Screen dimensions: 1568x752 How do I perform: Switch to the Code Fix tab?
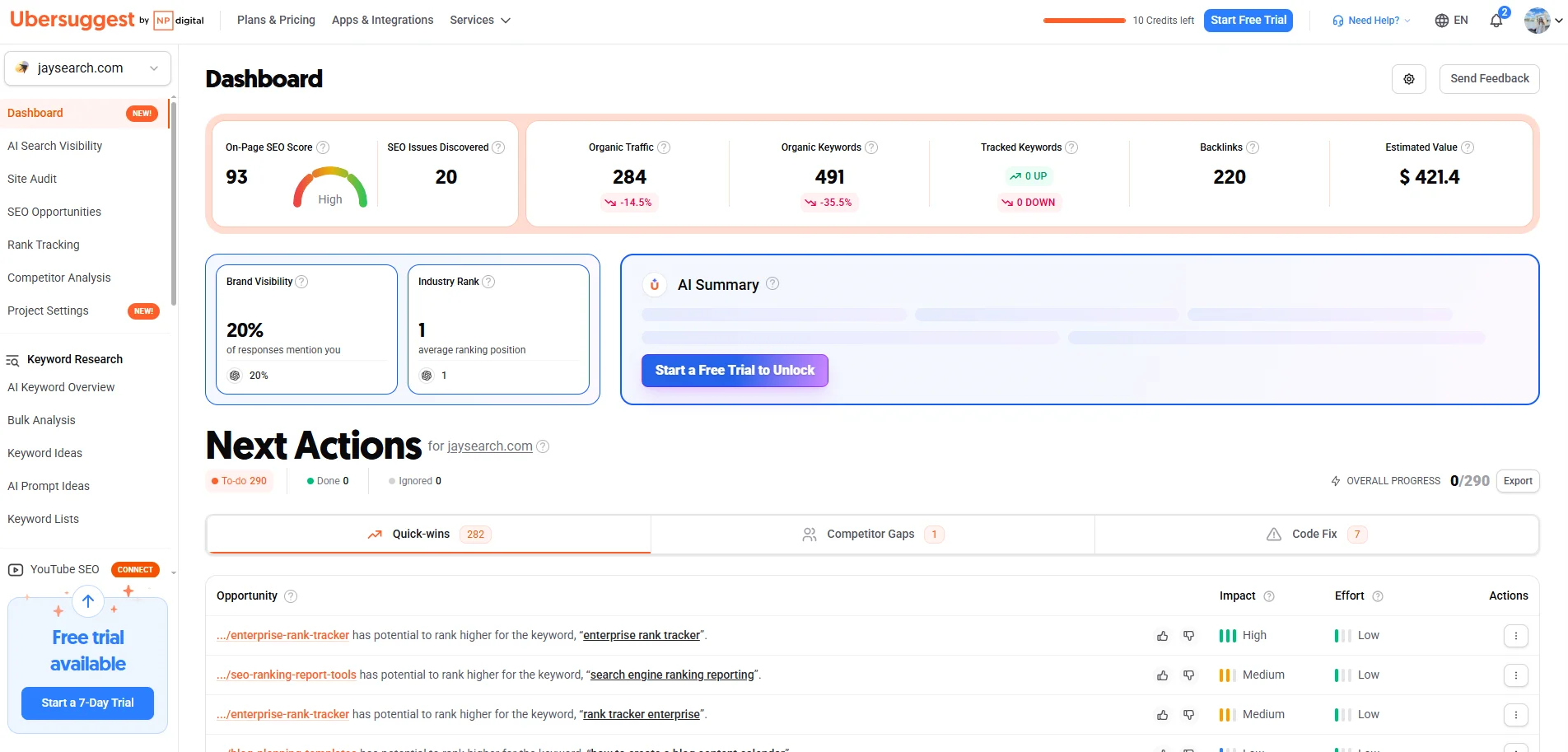pos(1317,535)
